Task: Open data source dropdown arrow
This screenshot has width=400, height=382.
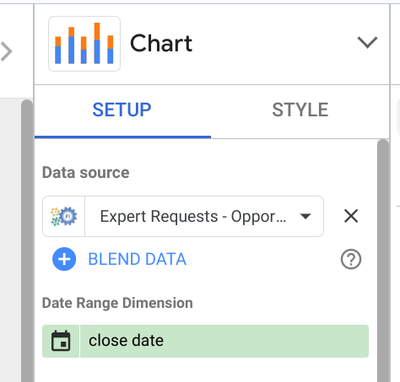Action: tap(305, 216)
